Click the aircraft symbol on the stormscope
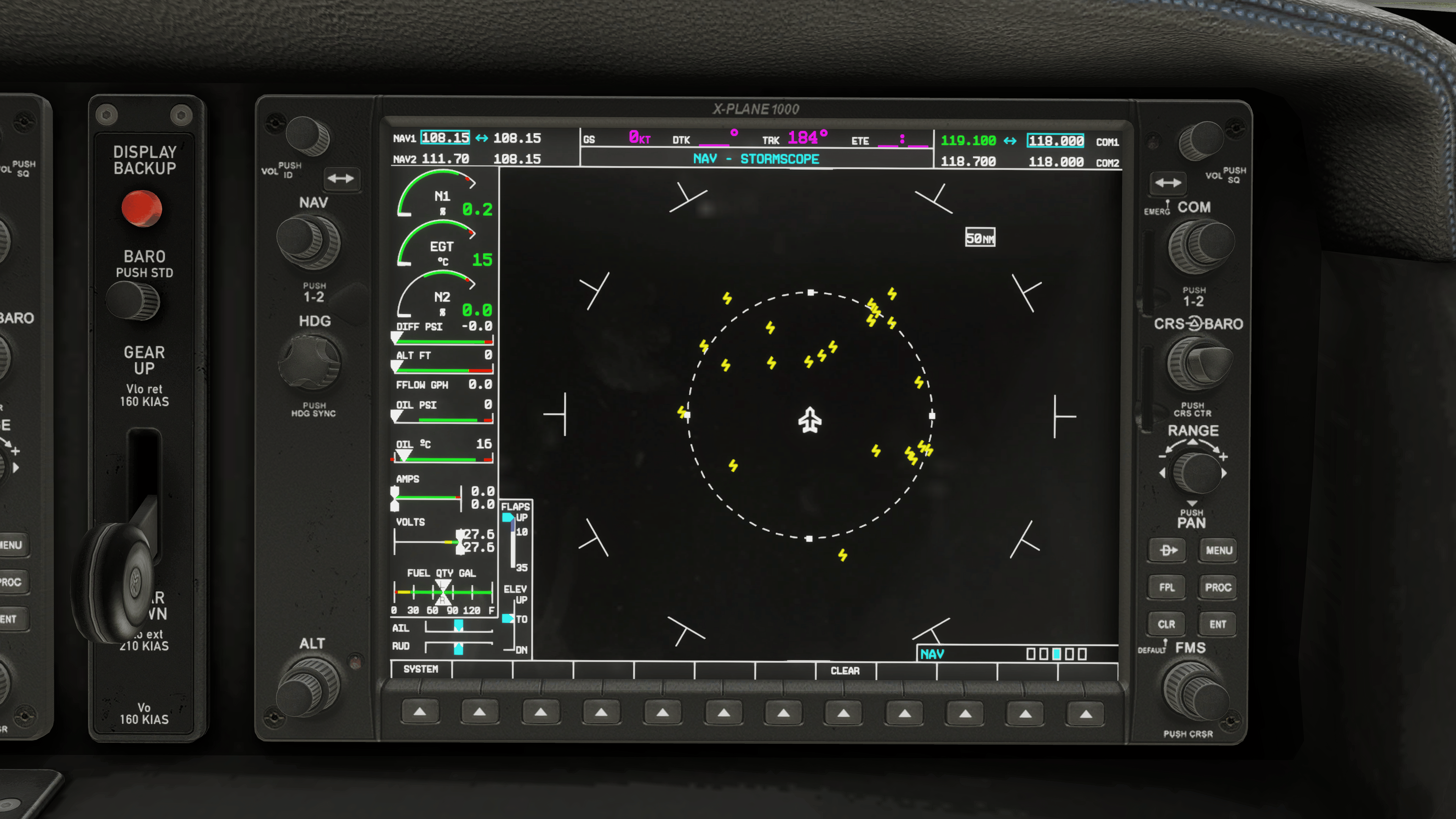1456x819 pixels. 810,420
